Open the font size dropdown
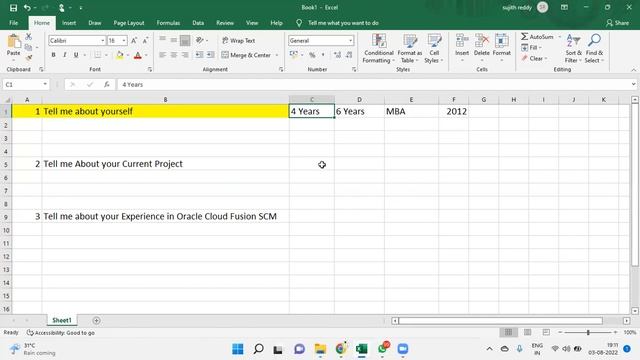The width and height of the screenshot is (640, 360). pos(124,40)
